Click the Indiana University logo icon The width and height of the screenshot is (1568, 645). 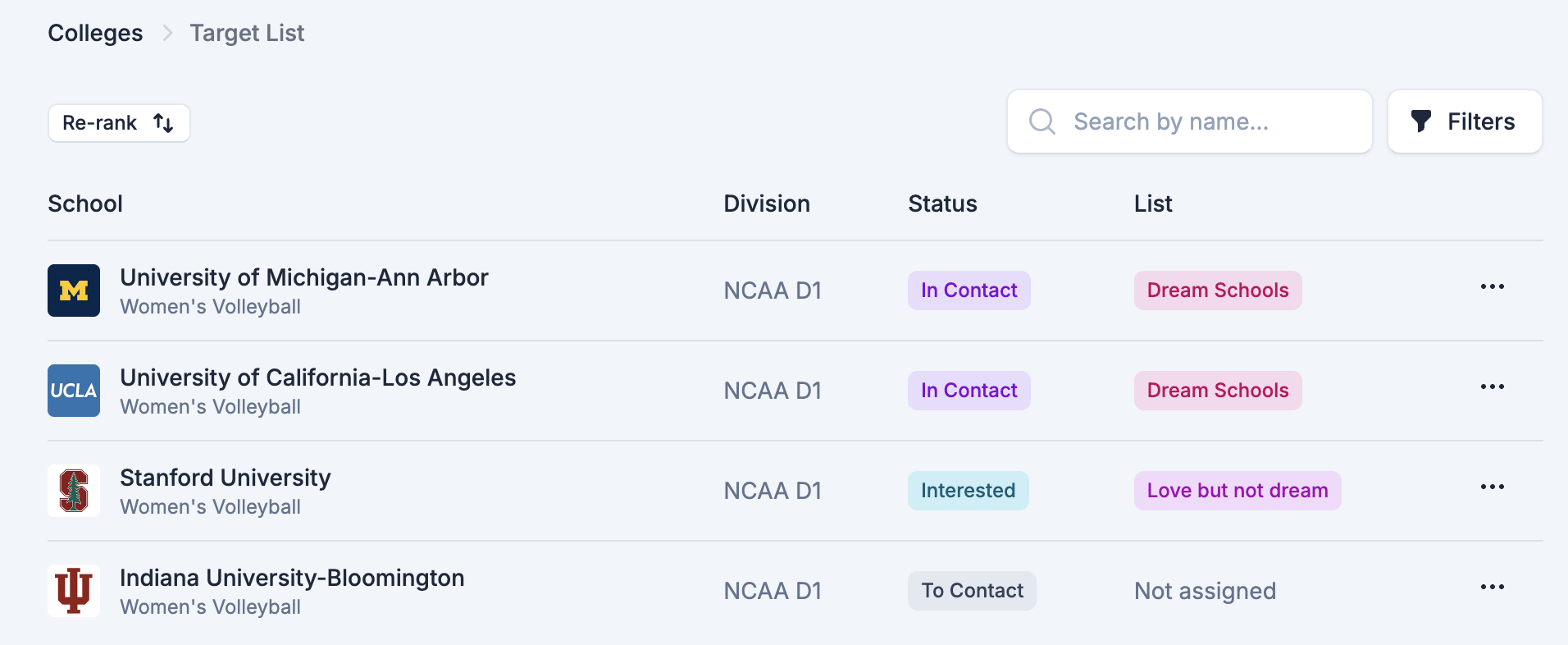point(74,591)
